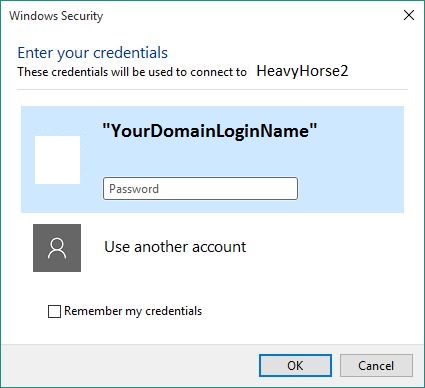Screen dimensions: 425x388
Task: Focus the Password input field
Action: click(200, 189)
